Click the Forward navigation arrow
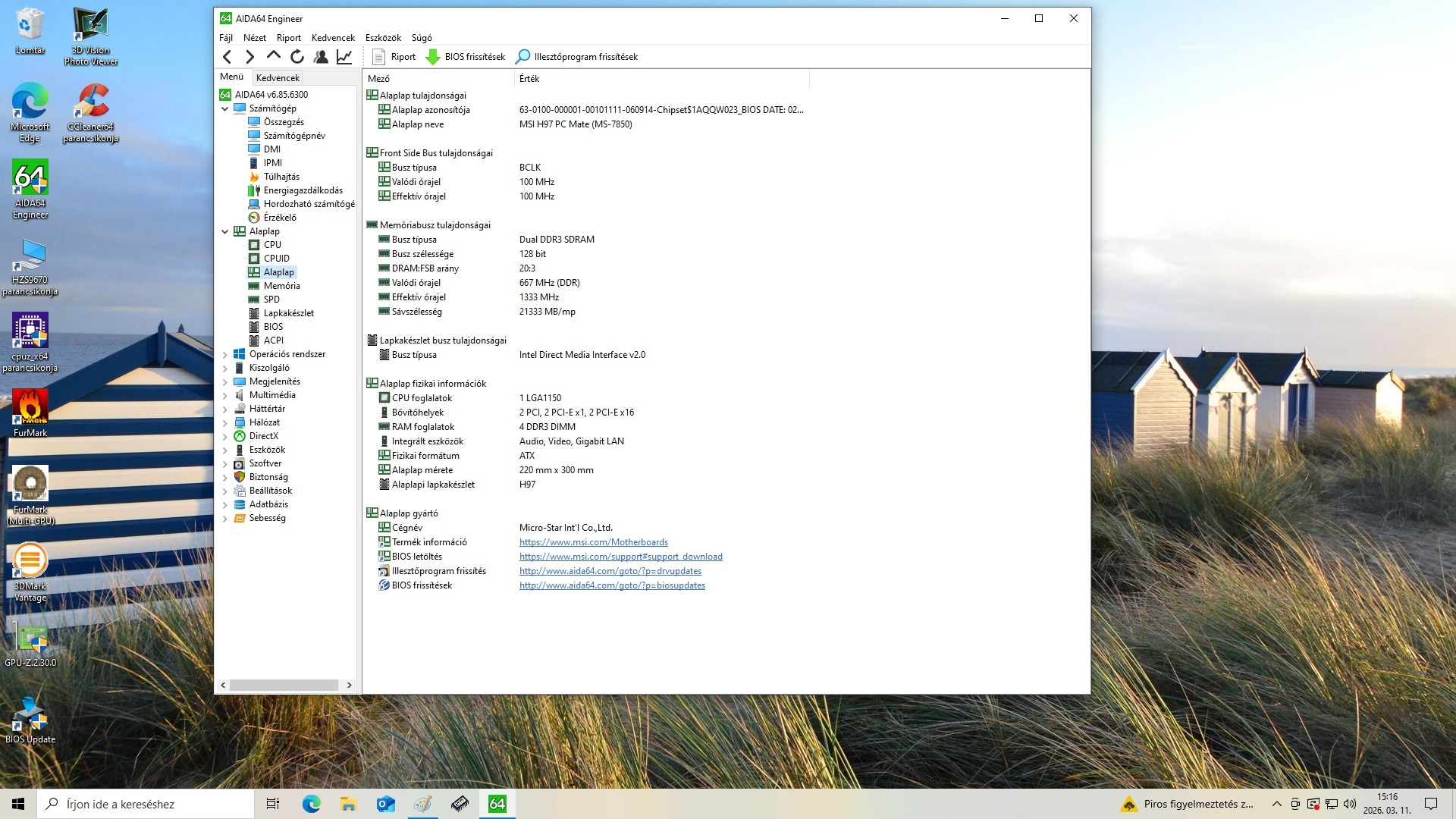The image size is (1456, 819). point(249,57)
